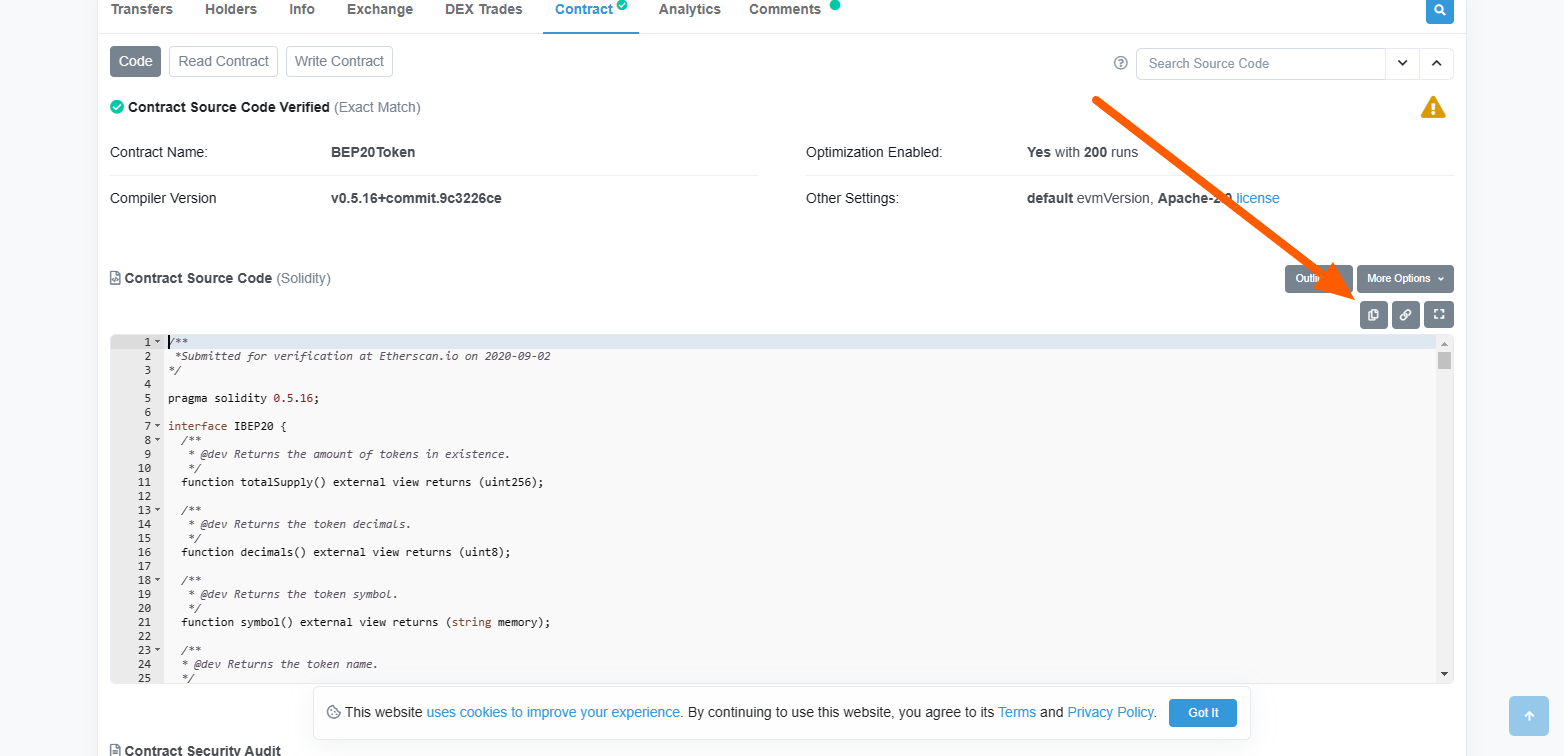Image resolution: width=1564 pixels, height=756 pixels.
Task: Collapse comment fold at line 13
Action: tap(158, 510)
